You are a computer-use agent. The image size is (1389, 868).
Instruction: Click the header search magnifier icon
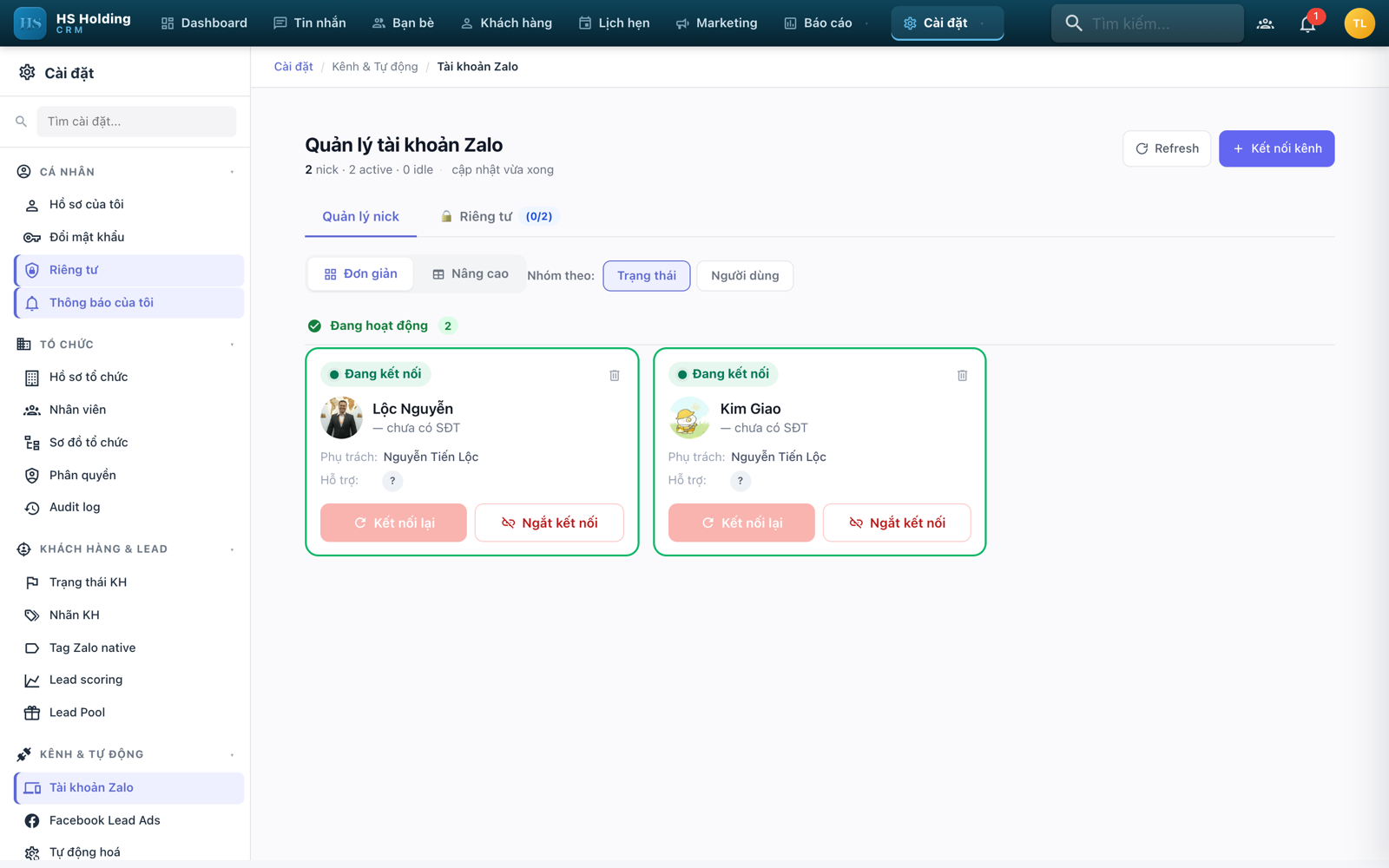coord(1074,23)
